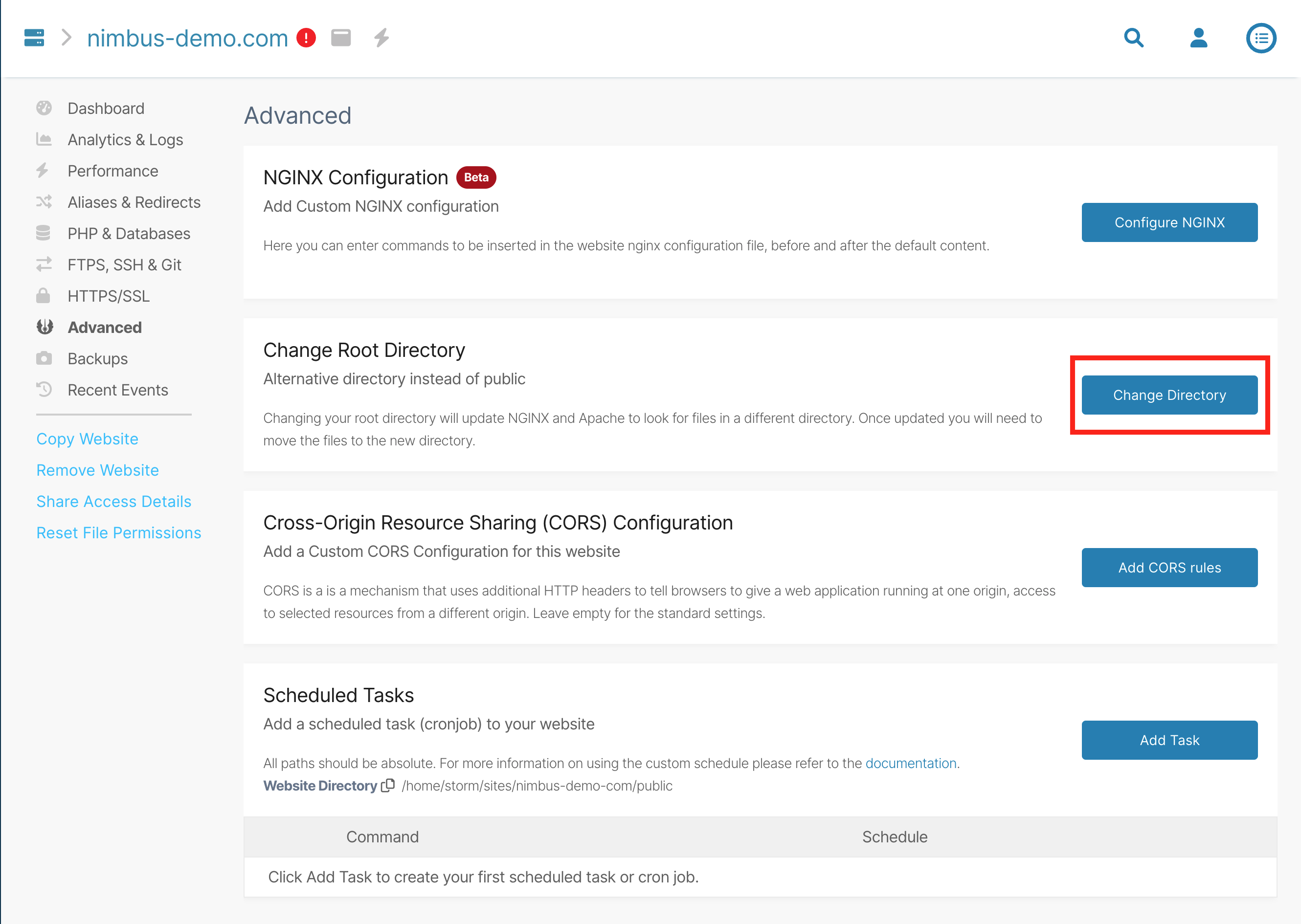Click the Change Directory button
The image size is (1301, 924).
point(1169,395)
